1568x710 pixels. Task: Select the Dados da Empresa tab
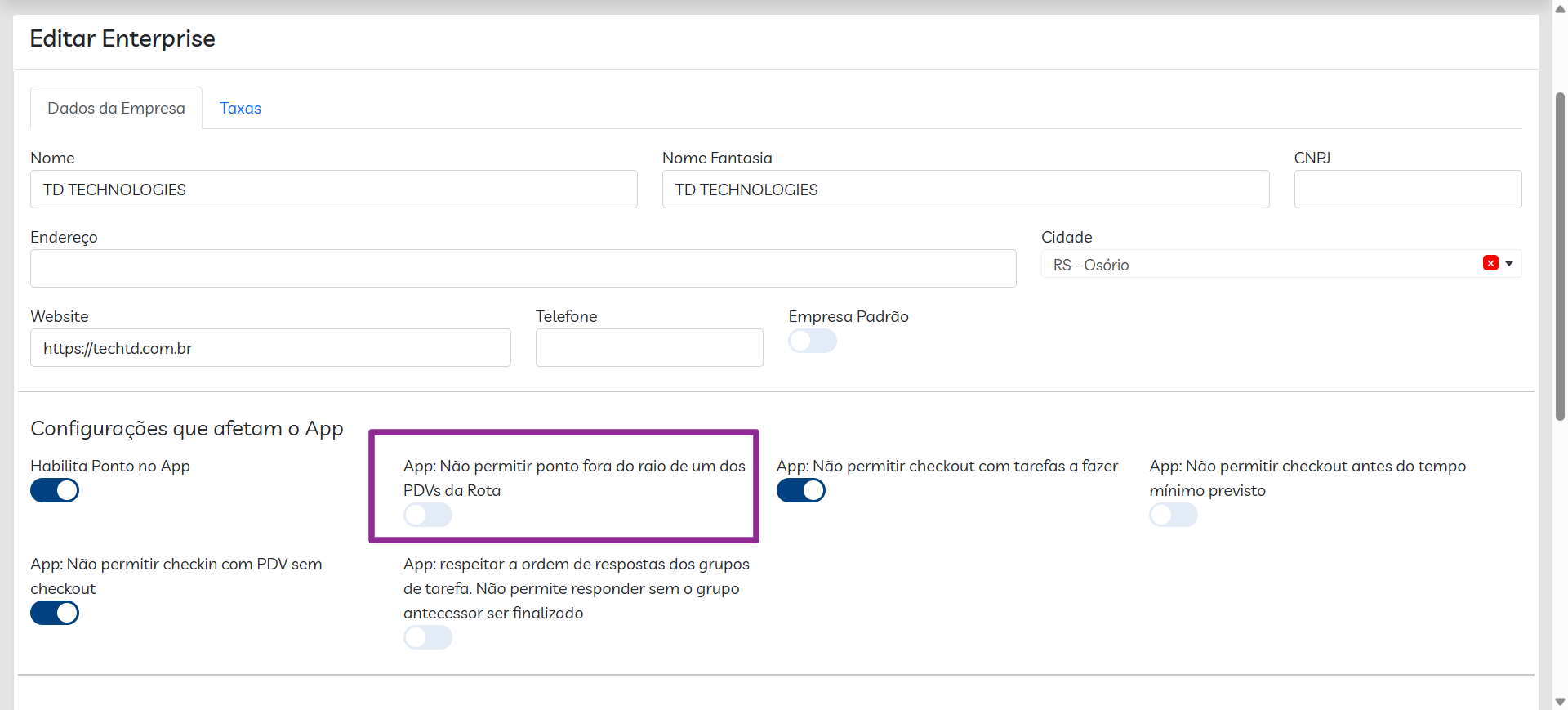[116, 109]
